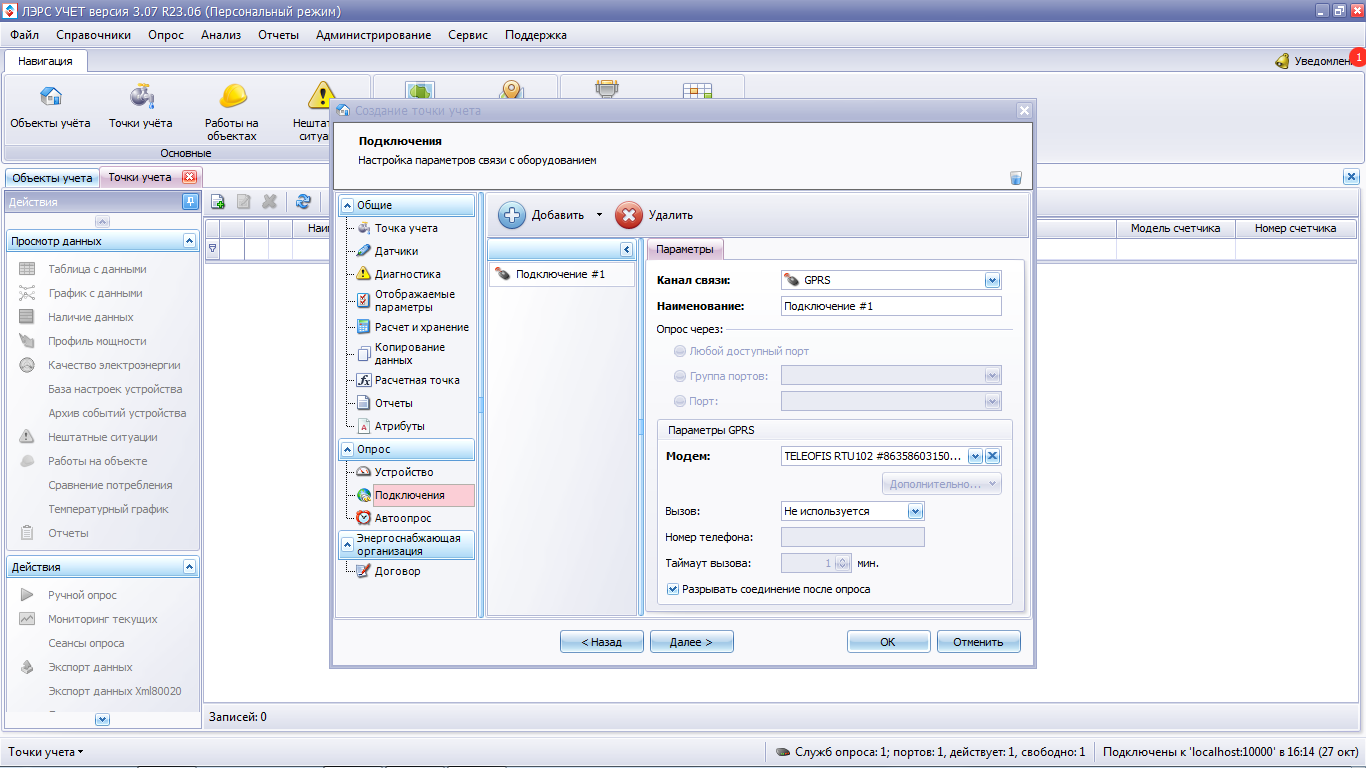
Task: Select Порт radio button
Action: click(x=680, y=401)
